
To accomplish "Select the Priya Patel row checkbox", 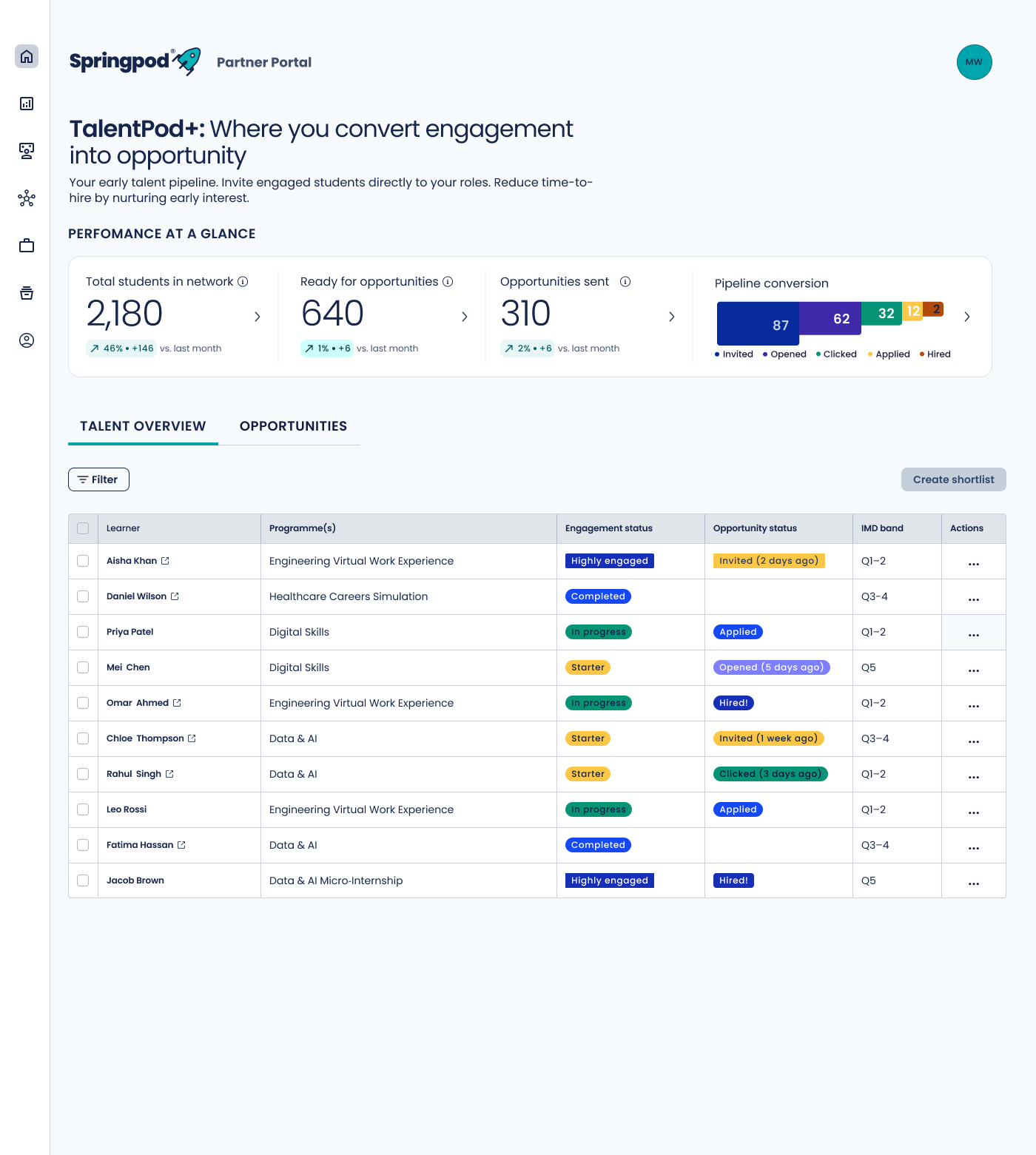I will click(83, 632).
